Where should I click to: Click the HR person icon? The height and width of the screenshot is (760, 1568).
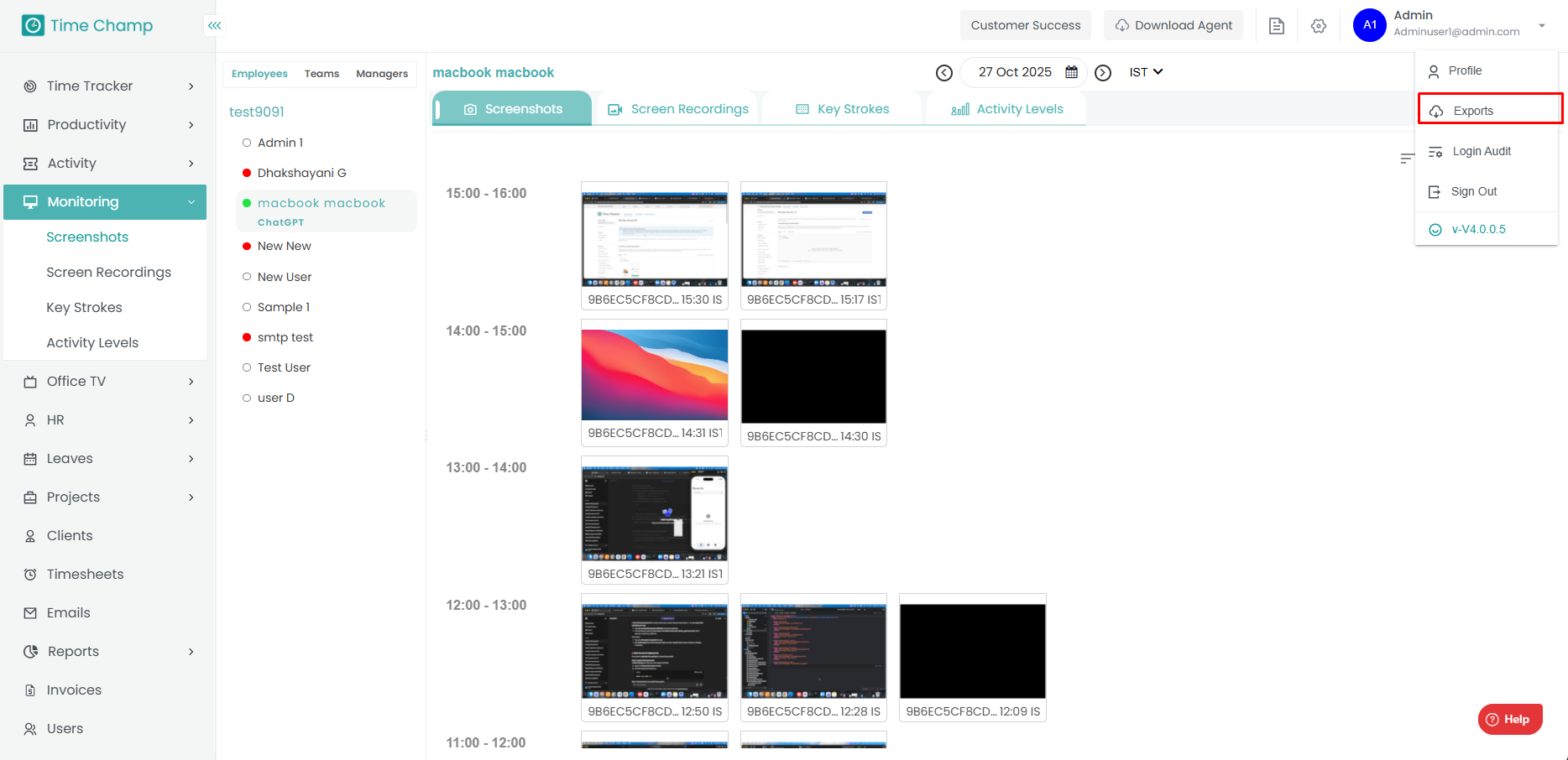pos(30,420)
